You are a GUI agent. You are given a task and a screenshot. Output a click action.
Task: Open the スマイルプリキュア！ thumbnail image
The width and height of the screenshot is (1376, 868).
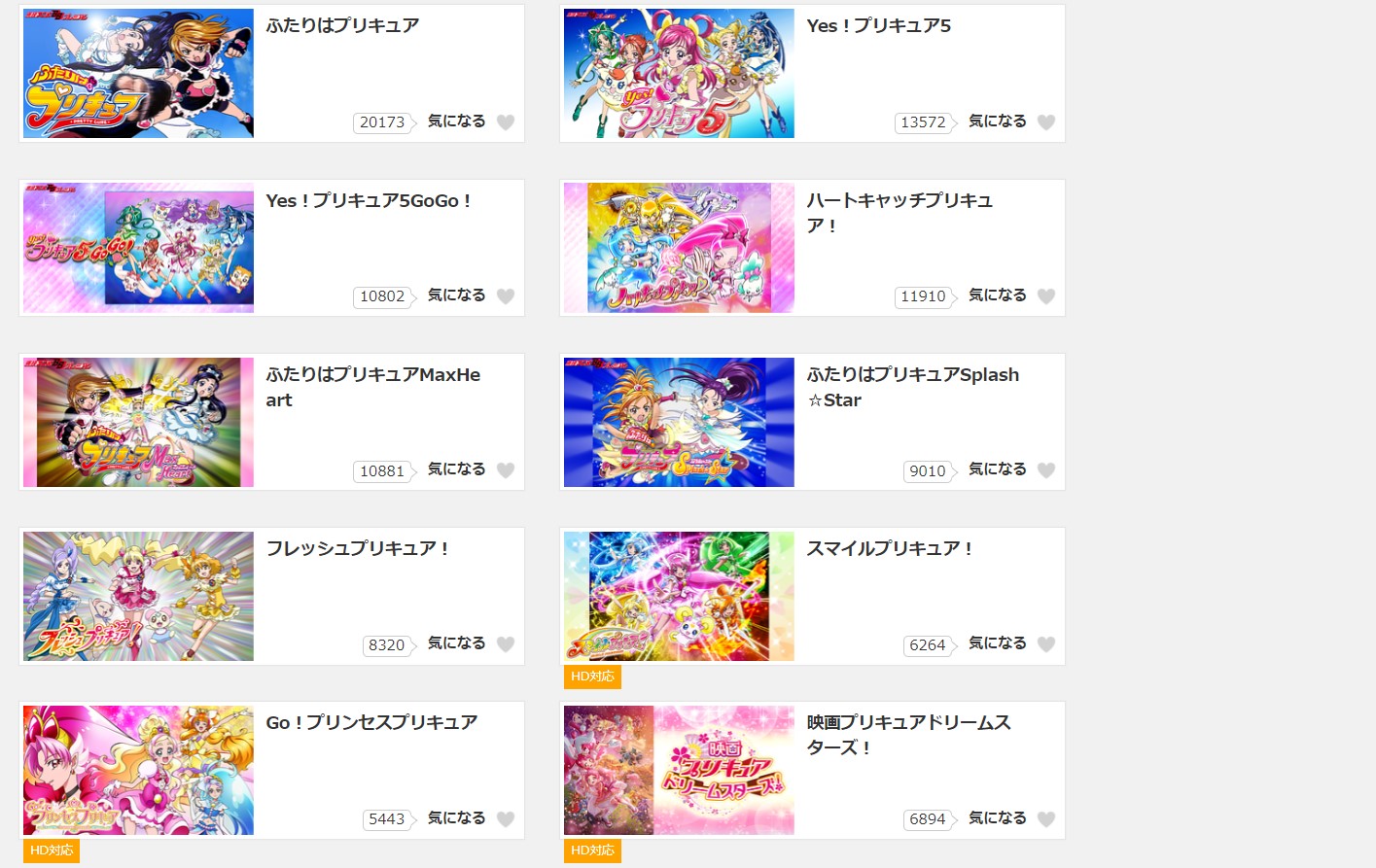pyautogui.click(x=679, y=596)
